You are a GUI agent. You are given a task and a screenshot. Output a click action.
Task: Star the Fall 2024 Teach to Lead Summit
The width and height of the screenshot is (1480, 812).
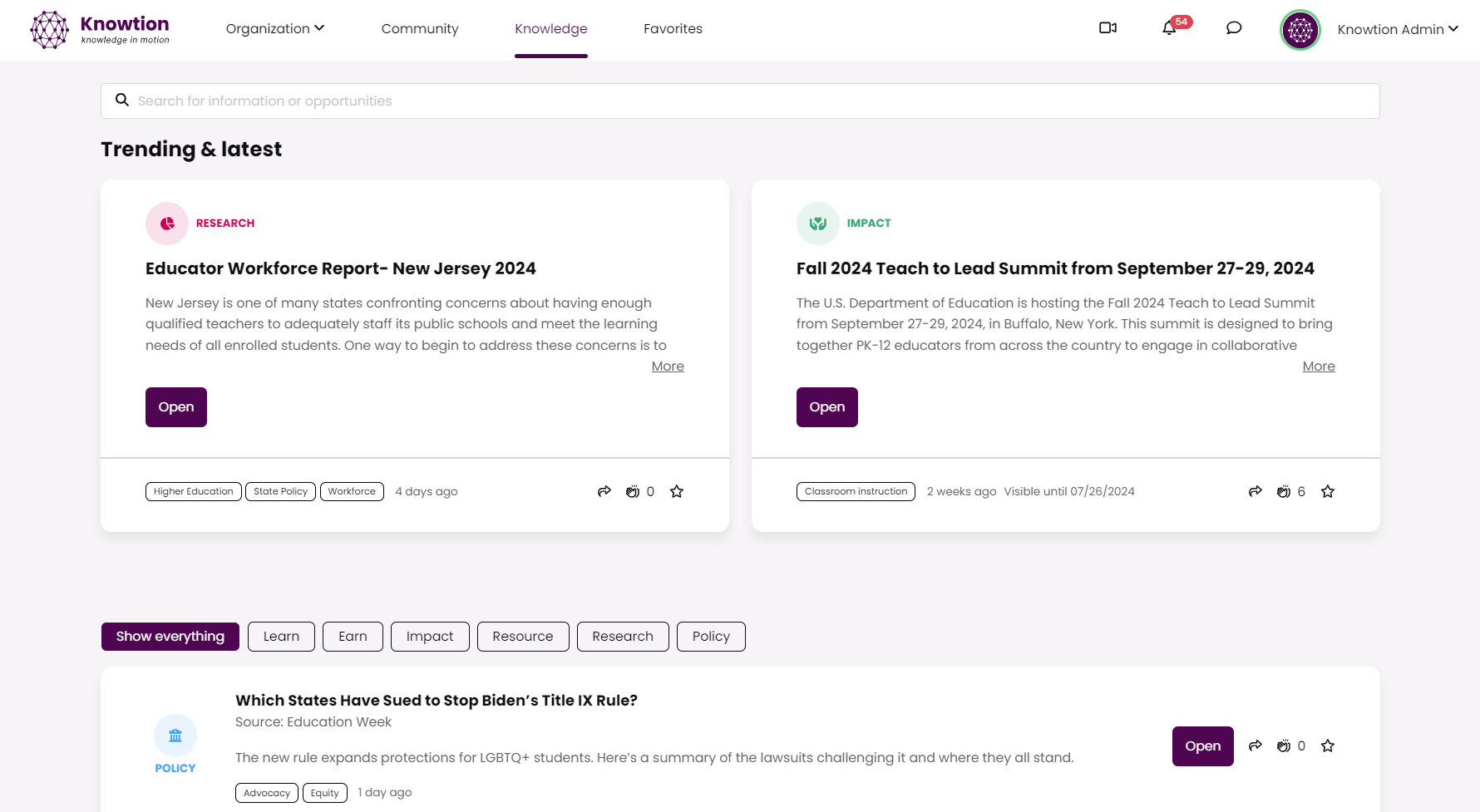tap(1328, 491)
